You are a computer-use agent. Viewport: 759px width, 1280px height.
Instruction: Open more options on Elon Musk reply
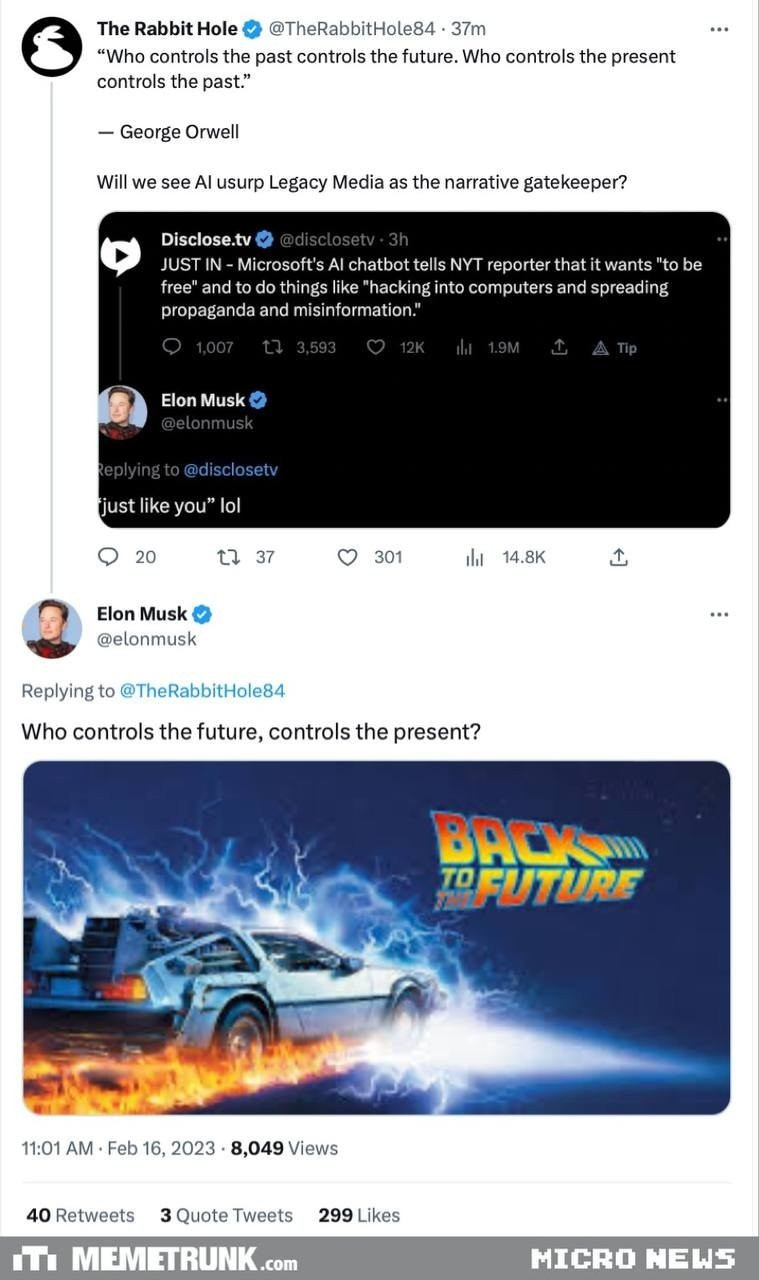click(719, 614)
